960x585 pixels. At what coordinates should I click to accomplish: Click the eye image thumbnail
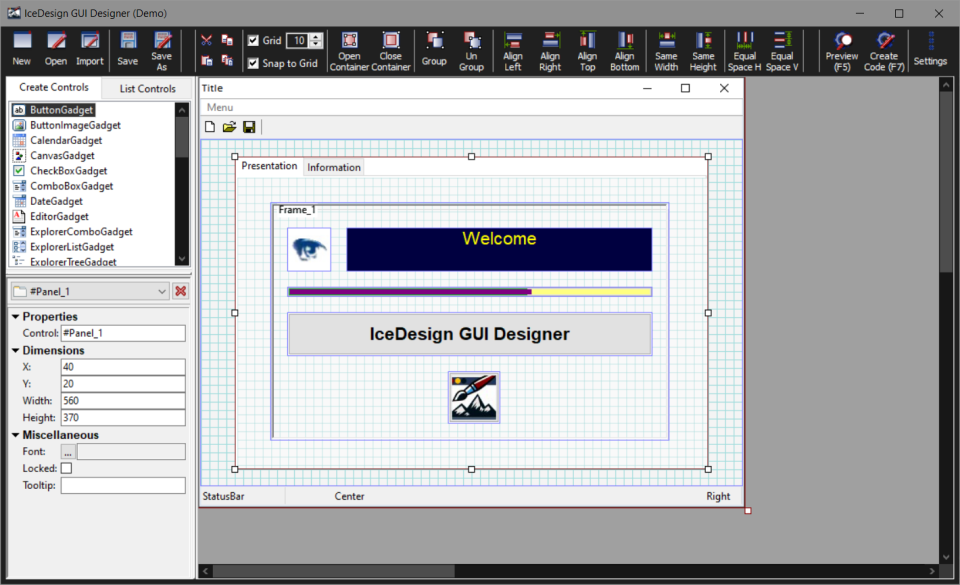pos(309,249)
